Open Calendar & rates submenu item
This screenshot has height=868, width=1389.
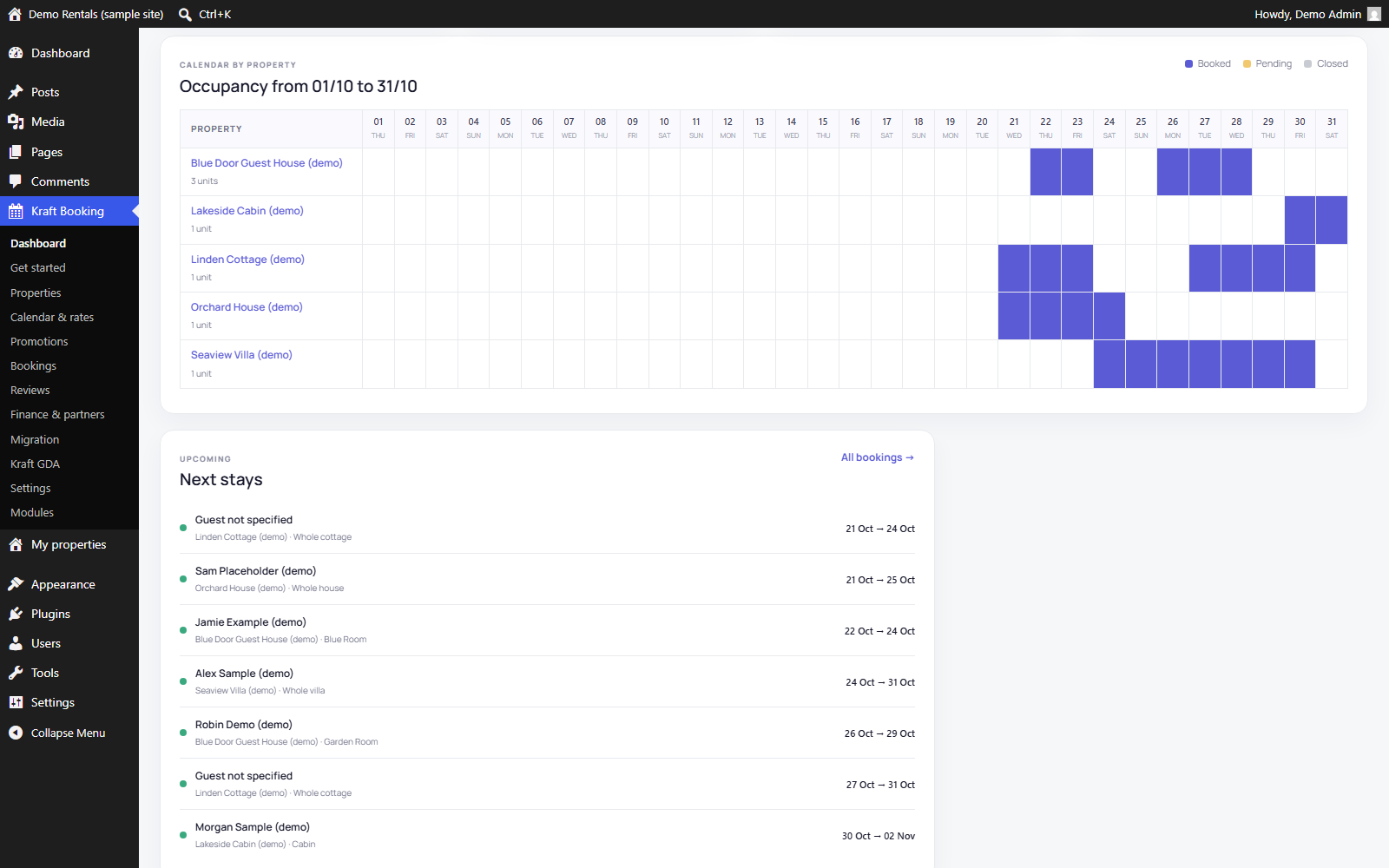52,318
